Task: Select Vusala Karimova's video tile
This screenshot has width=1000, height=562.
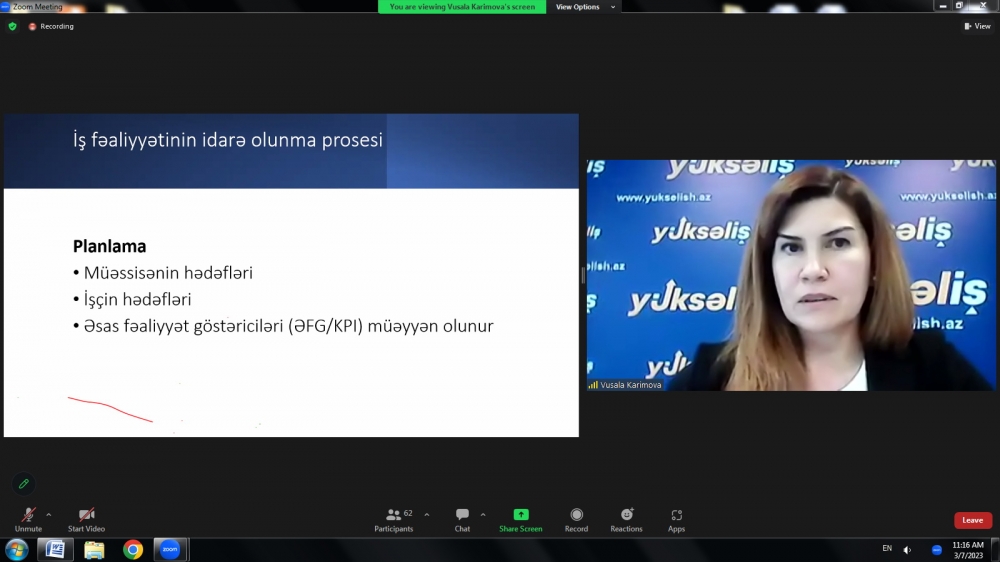Action: coord(791,275)
